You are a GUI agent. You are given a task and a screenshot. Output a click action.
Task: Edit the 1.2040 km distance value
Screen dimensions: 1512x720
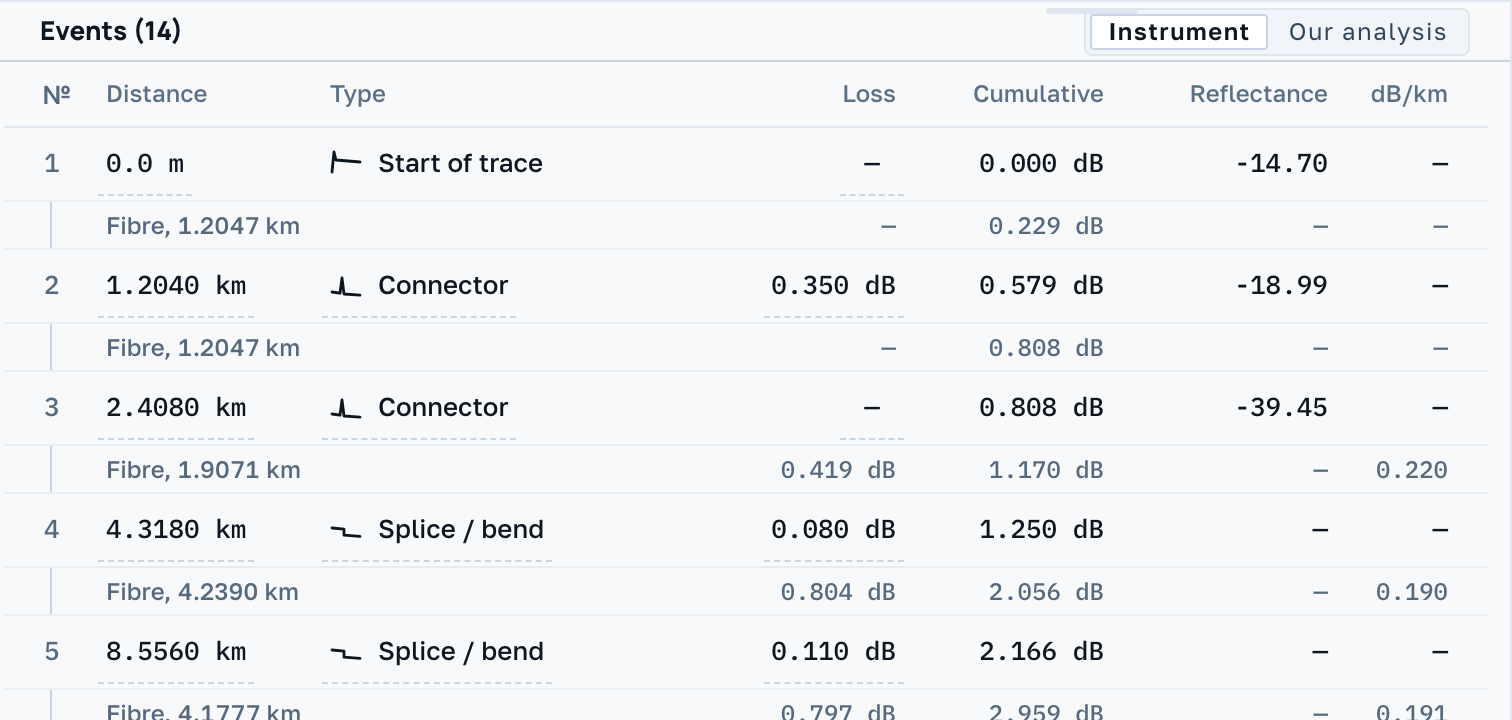click(x=176, y=286)
